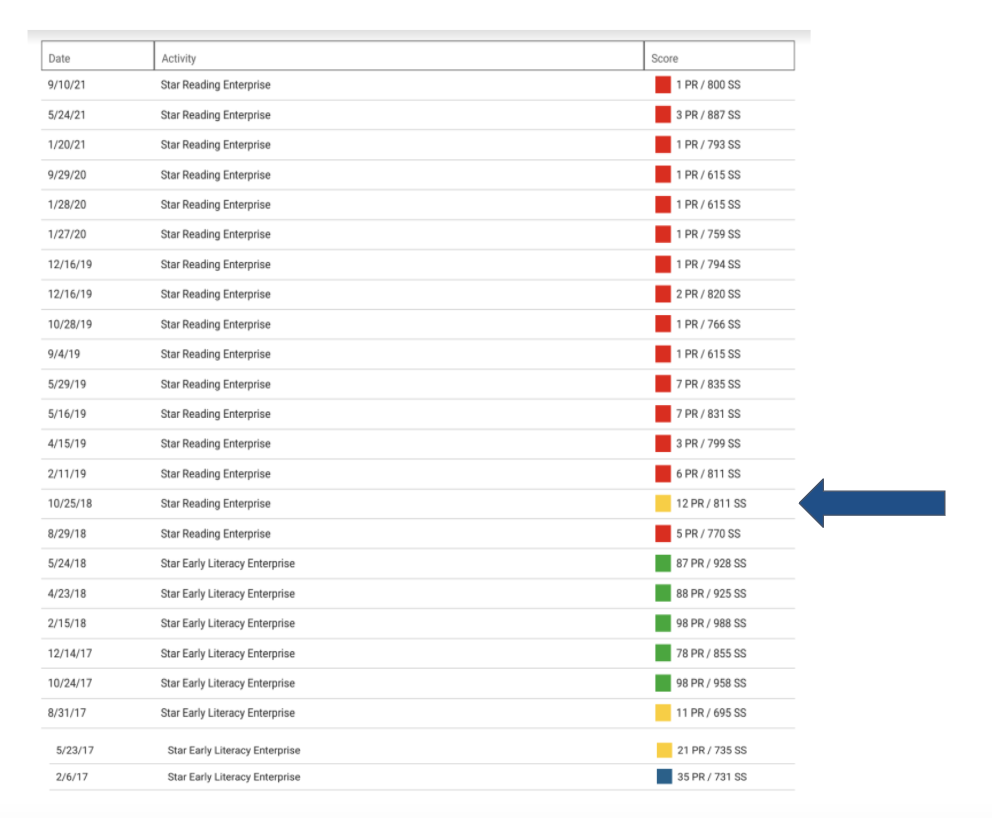
Task: Select the date 10/24/17
Action: 70,683
